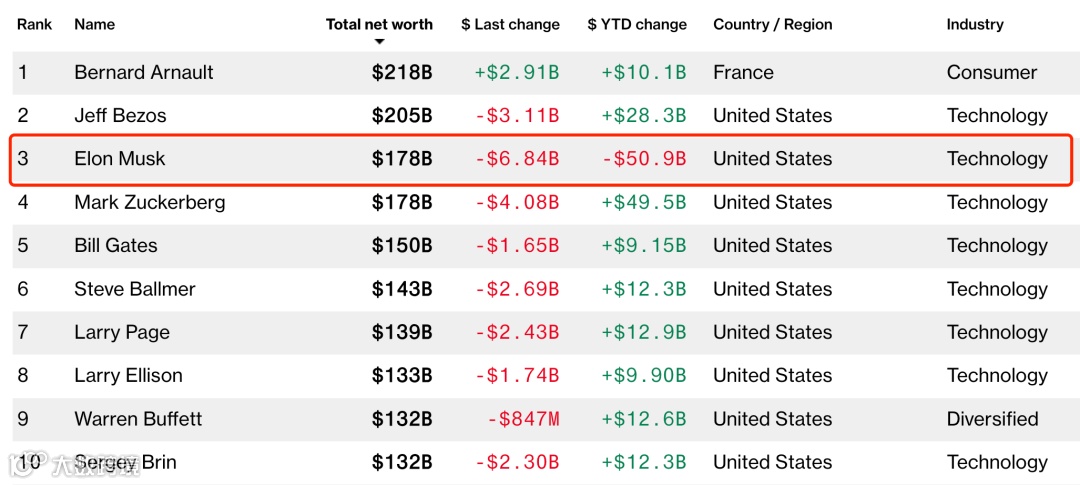Screen dimensions: 1080x485
Task: Select the Elon Musk name link
Action: tap(120, 159)
